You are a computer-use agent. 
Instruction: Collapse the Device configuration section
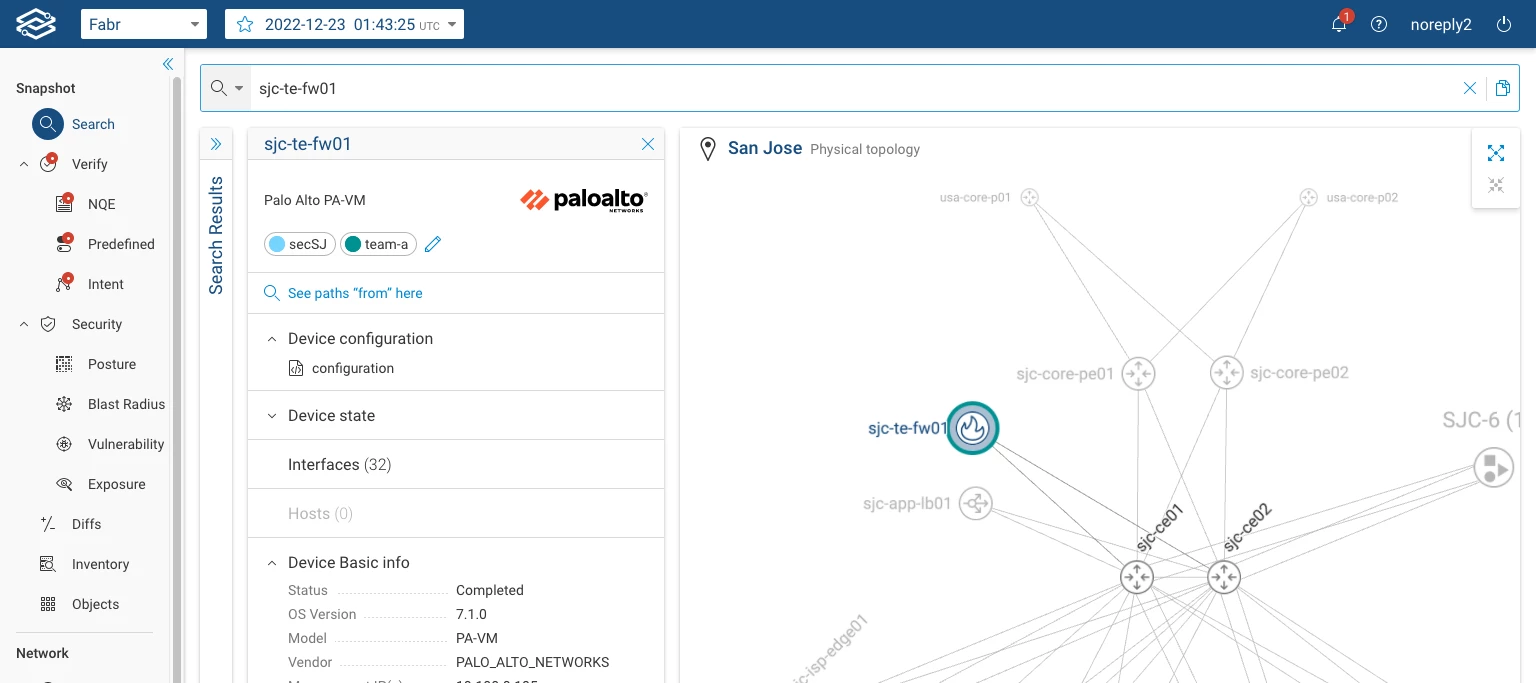pos(271,339)
